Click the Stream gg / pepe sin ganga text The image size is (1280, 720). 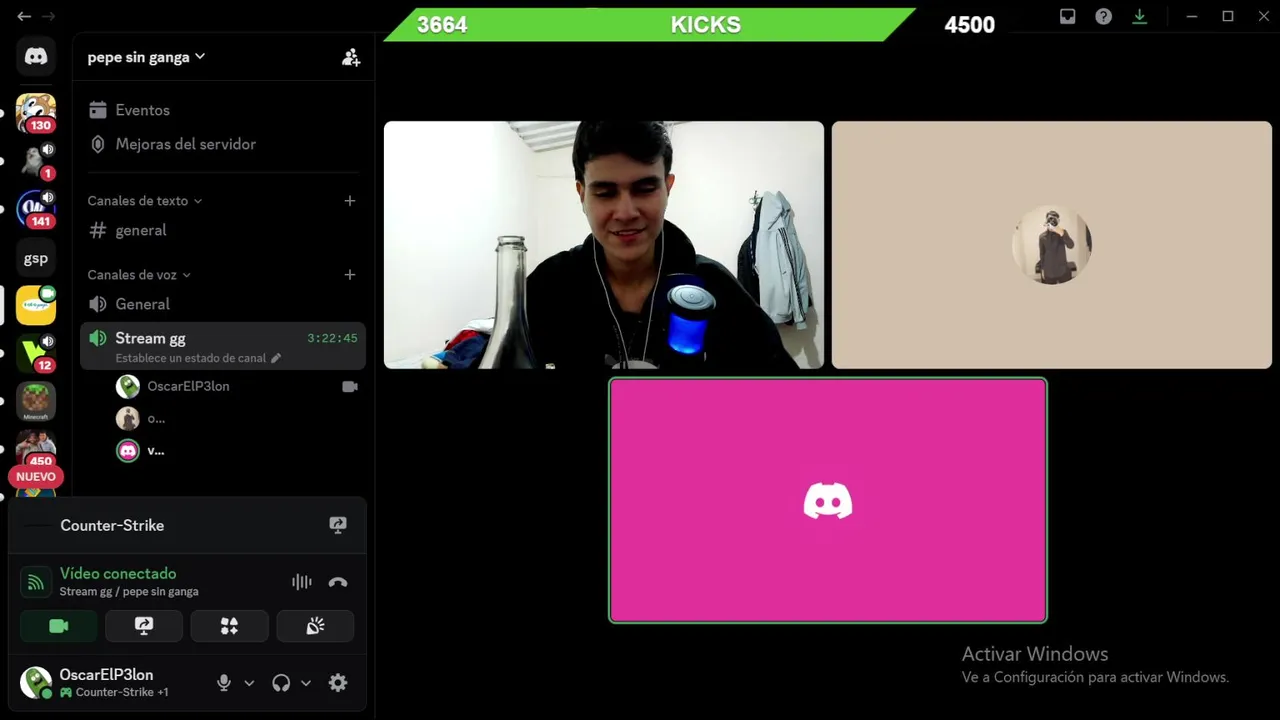click(129, 591)
